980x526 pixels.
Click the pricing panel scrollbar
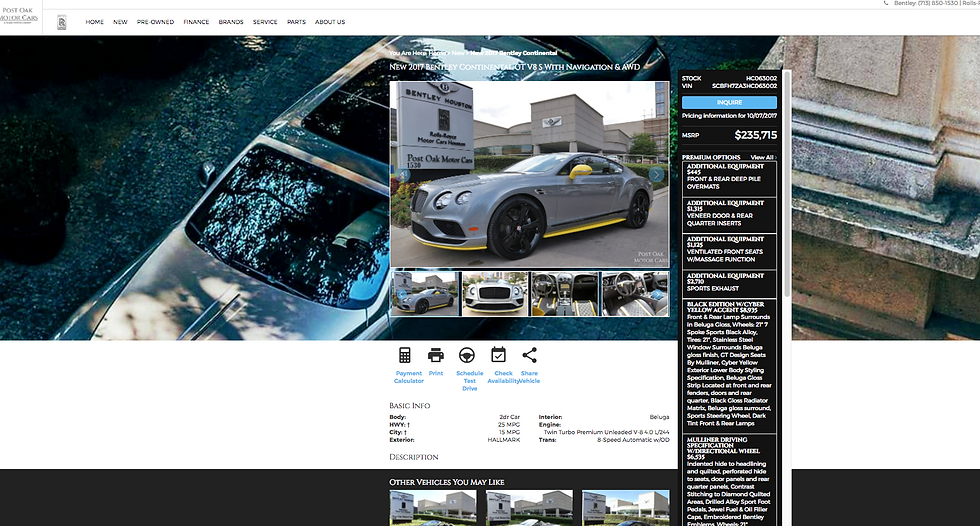pos(788,184)
